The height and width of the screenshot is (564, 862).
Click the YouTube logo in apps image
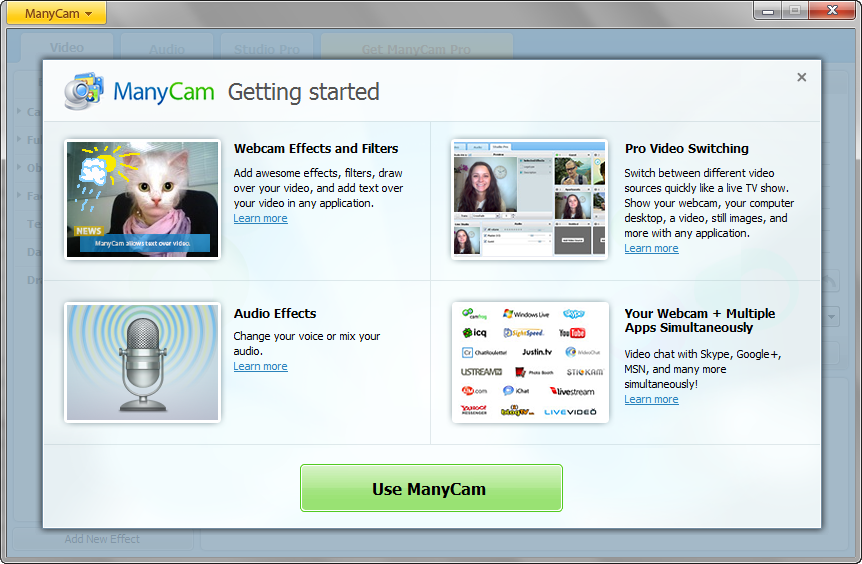(572, 333)
